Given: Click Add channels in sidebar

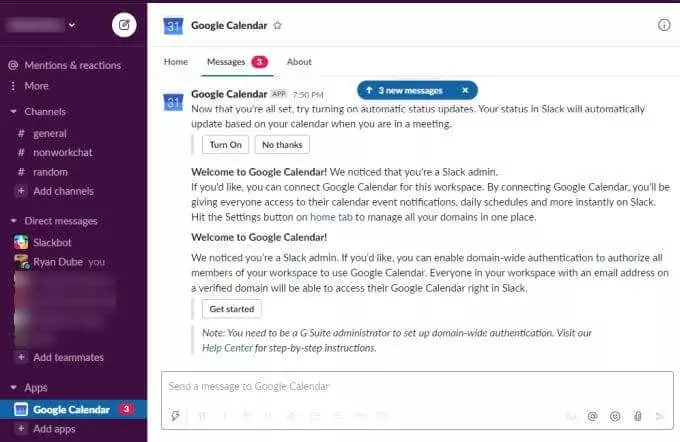Looking at the screenshot, I should (x=63, y=191).
